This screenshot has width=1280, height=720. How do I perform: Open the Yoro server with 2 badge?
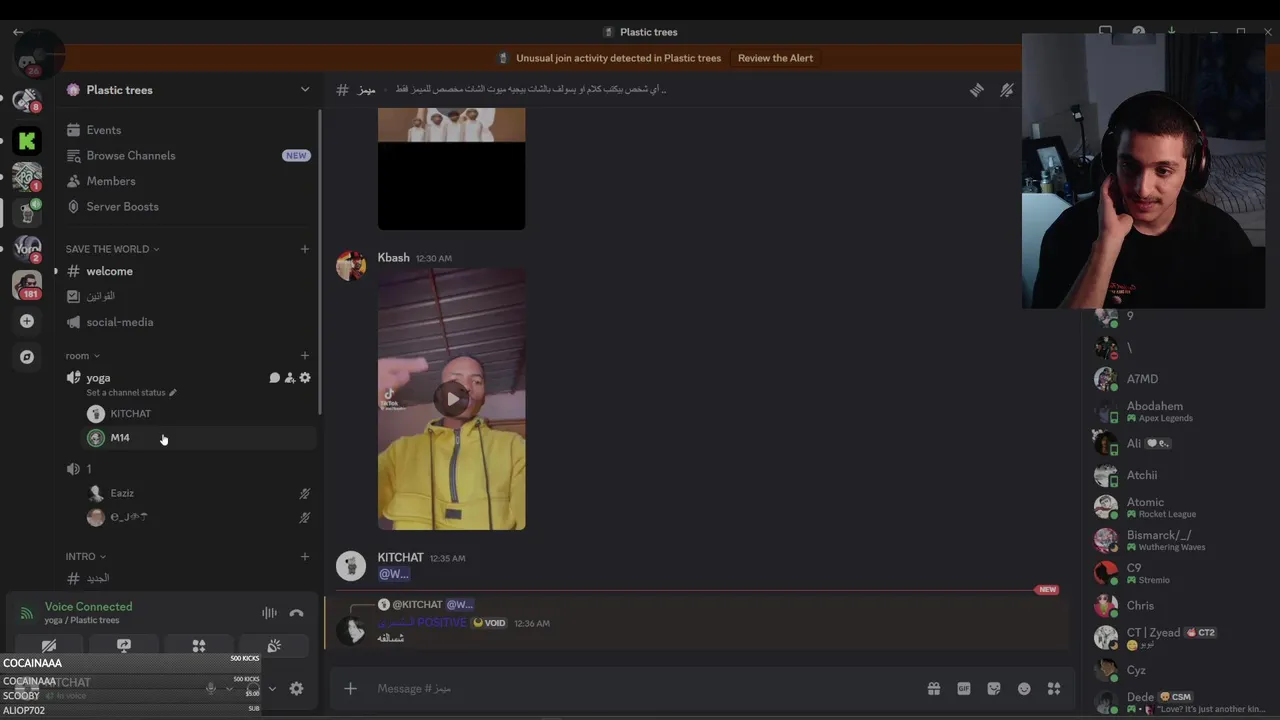click(27, 248)
